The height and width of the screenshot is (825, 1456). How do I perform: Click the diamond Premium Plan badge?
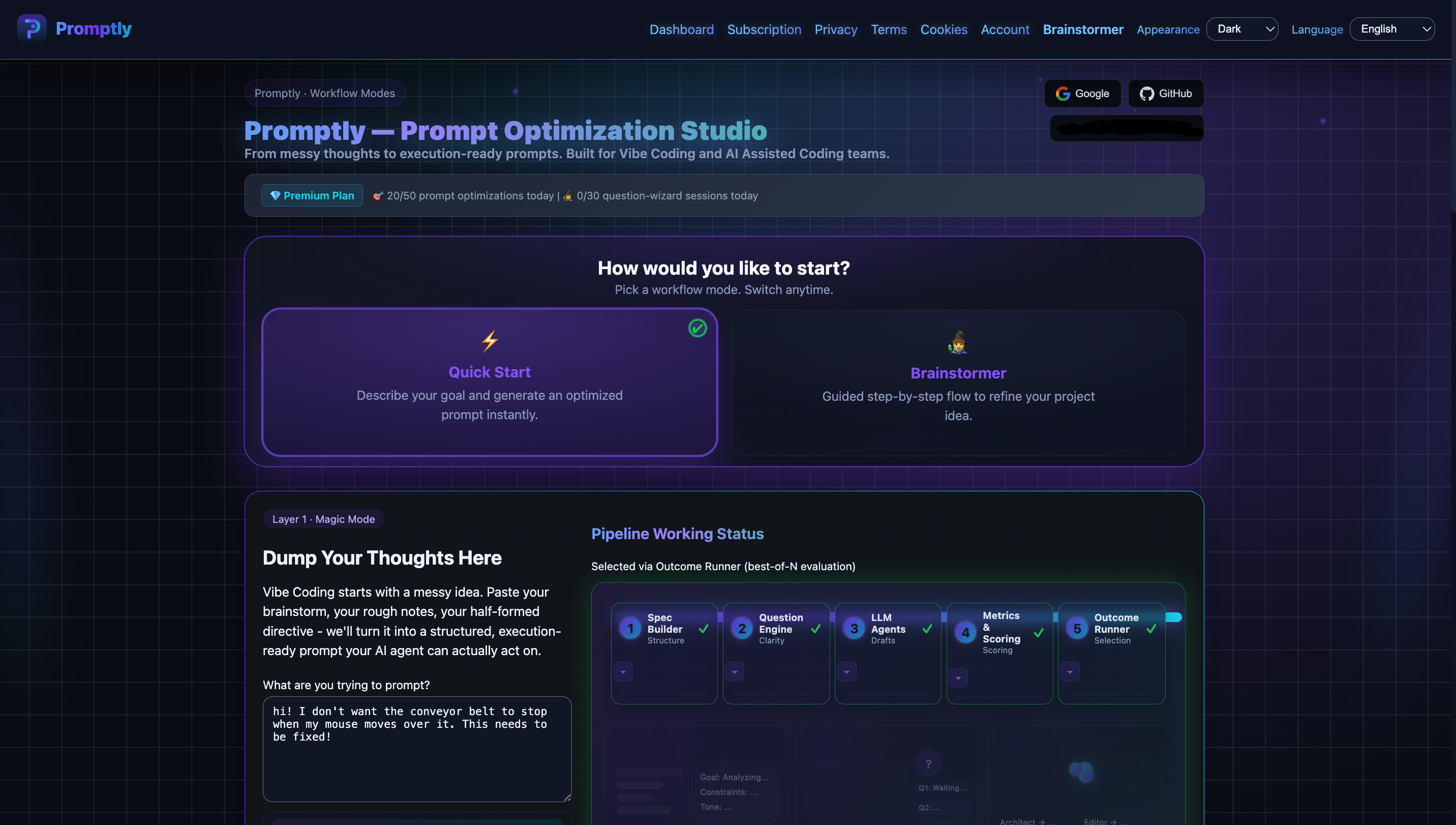(312, 195)
